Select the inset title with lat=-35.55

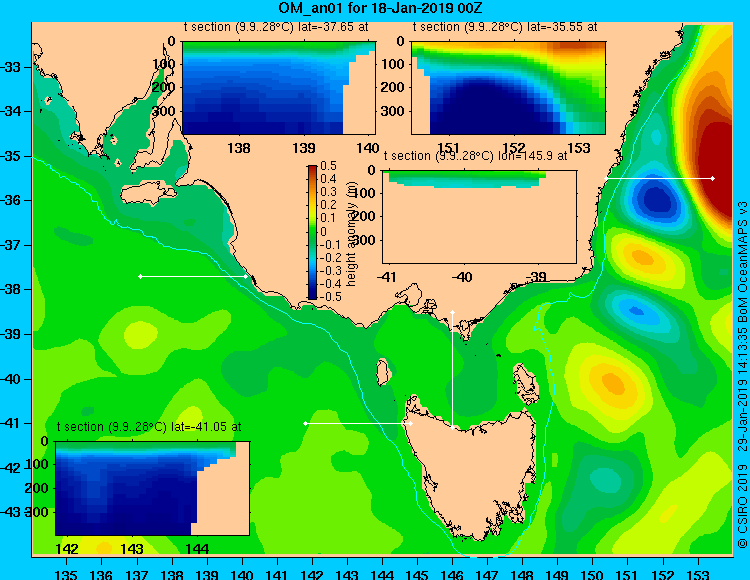[x=505, y=27]
